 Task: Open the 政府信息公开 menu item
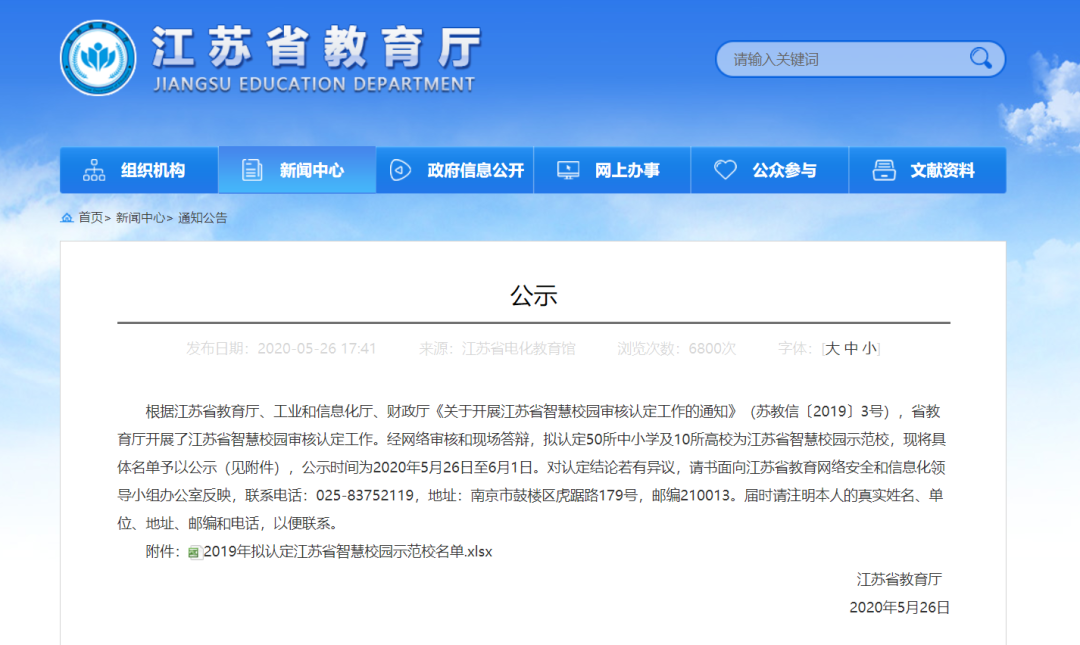click(475, 170)
